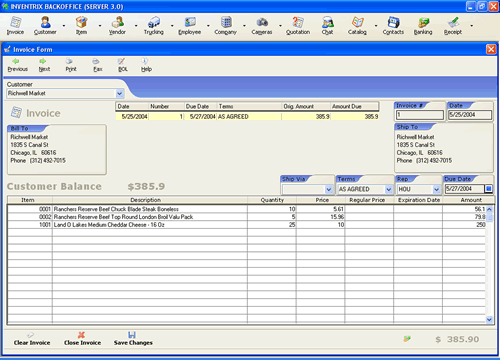The height and width of the screenshot is (360, 500).
Task: Print the invoice
Action: point(71,65)
